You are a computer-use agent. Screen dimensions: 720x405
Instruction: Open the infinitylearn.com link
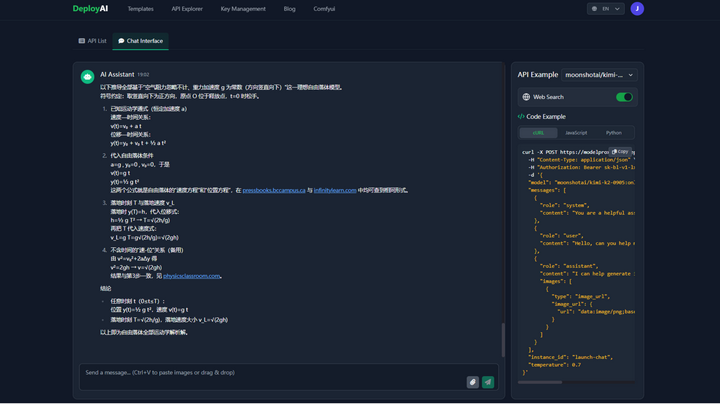[335, 190]
